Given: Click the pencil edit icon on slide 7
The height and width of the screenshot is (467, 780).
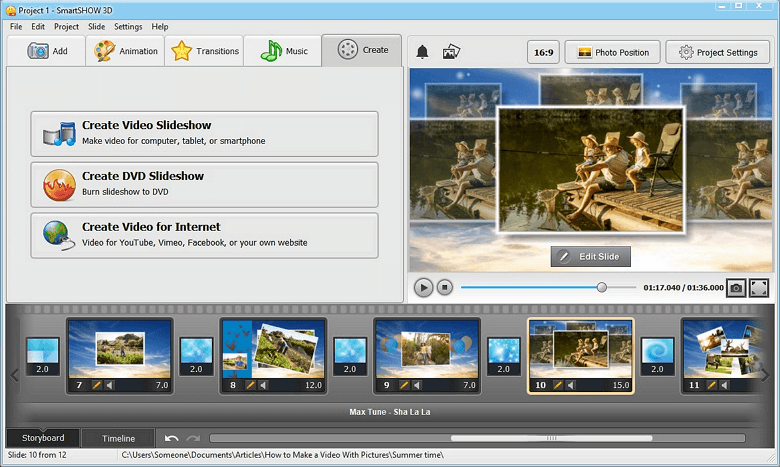Looking at the screenshot, I should [97, 385].
